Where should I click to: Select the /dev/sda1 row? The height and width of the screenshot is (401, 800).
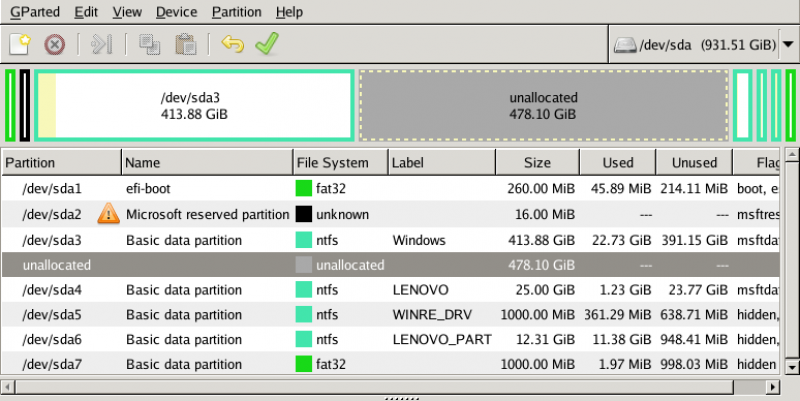[x=390, y=189]
